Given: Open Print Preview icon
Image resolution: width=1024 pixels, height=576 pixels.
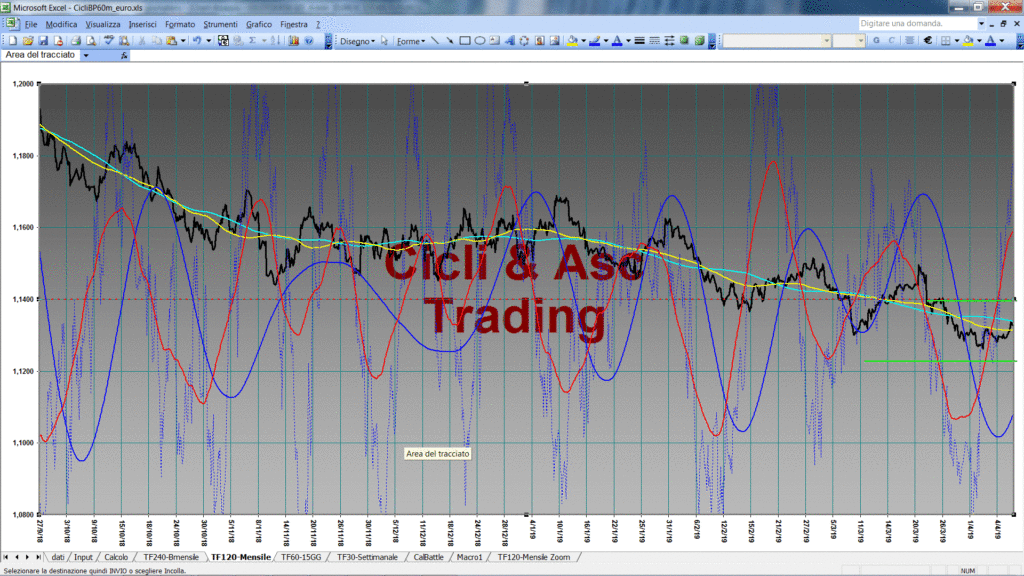Looking at the screenshot, I should [91, 40].
